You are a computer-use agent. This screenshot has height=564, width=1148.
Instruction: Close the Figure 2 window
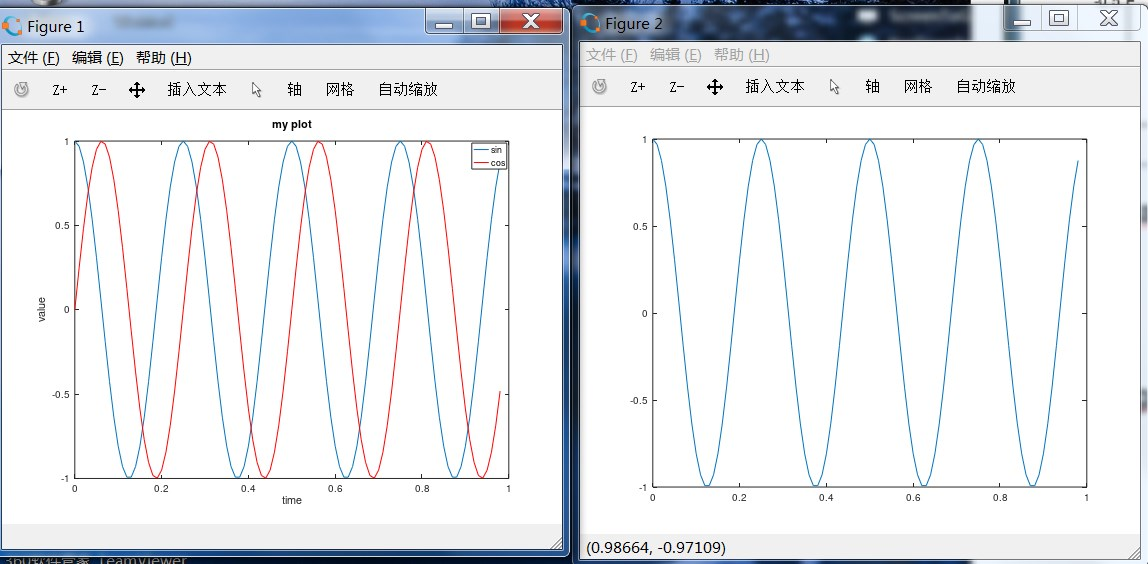point(1109,20)
